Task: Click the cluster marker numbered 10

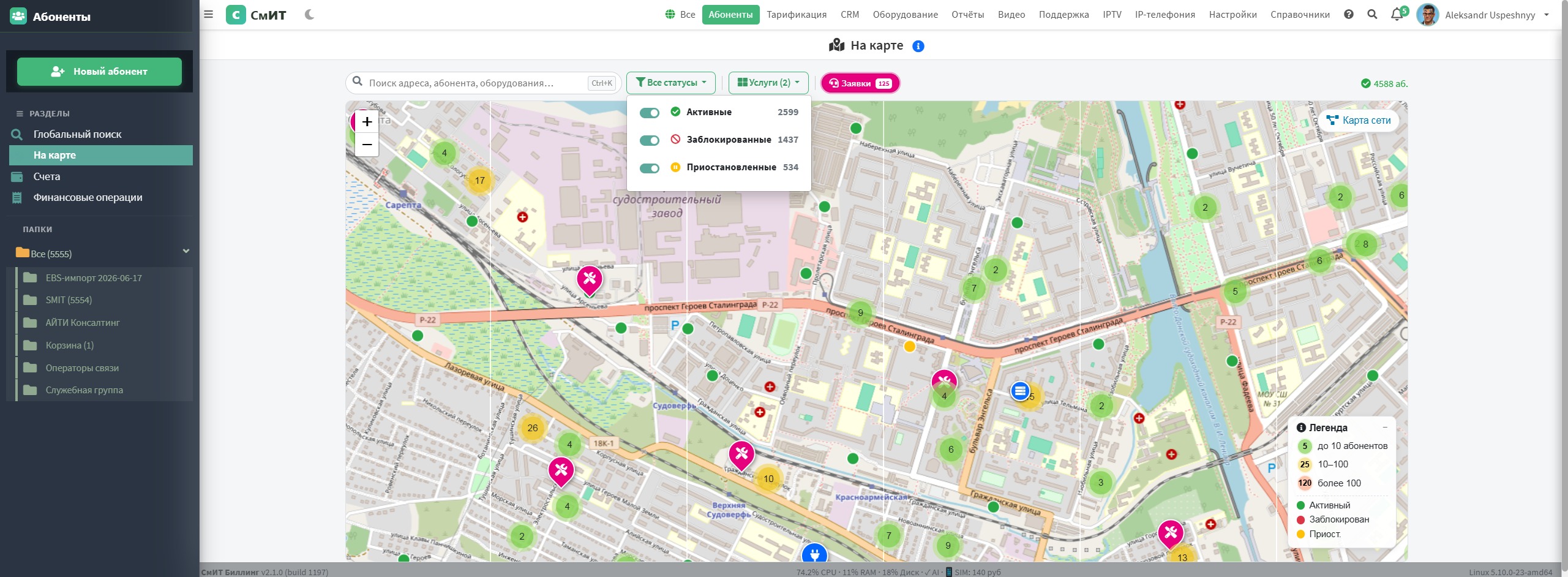Action: [768, 479]
